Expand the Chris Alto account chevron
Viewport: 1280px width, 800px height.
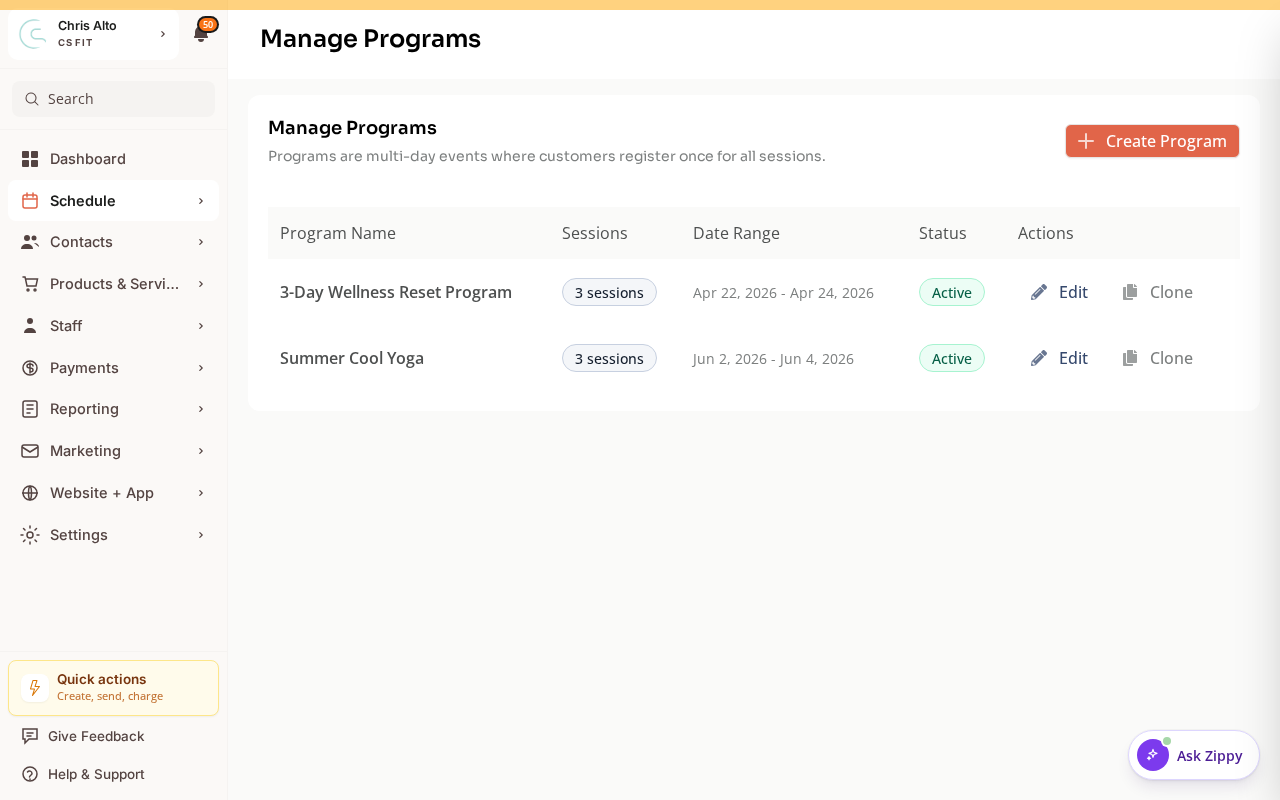pyautogui.click(x=163, y=34)
